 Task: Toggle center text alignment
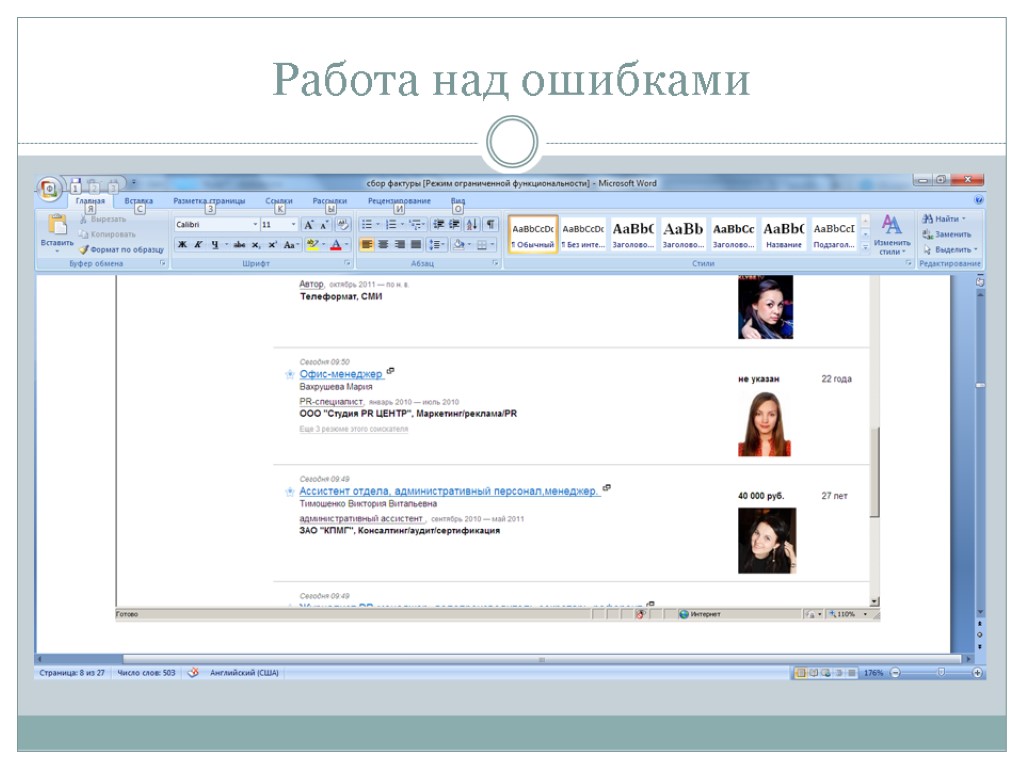click(x=383, y=245)
